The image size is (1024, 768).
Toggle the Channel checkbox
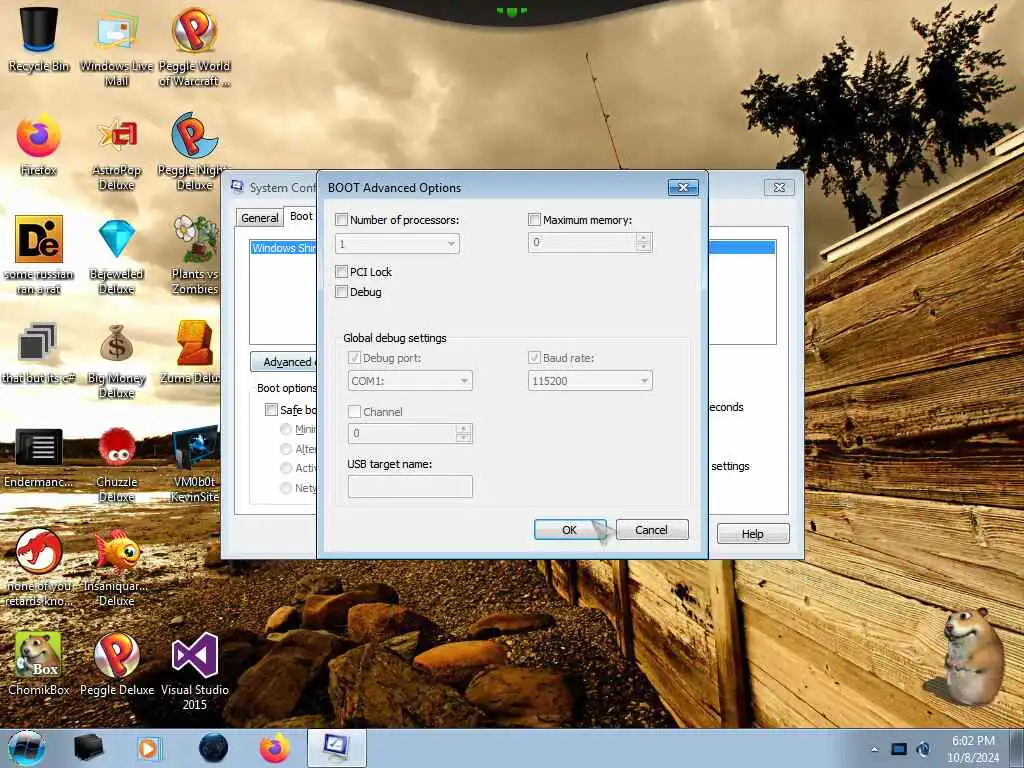click(x=355, y=412)
